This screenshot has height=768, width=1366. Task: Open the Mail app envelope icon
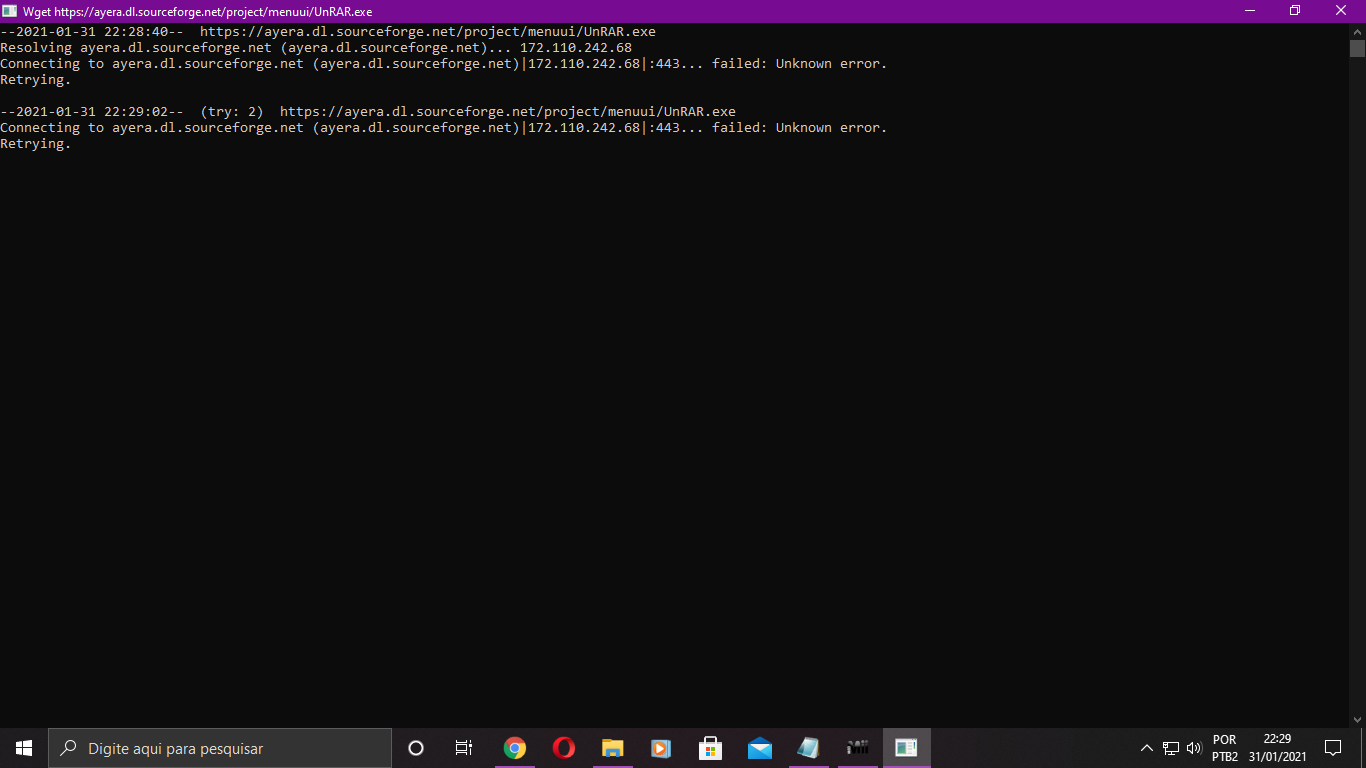(x=760, y=748)
